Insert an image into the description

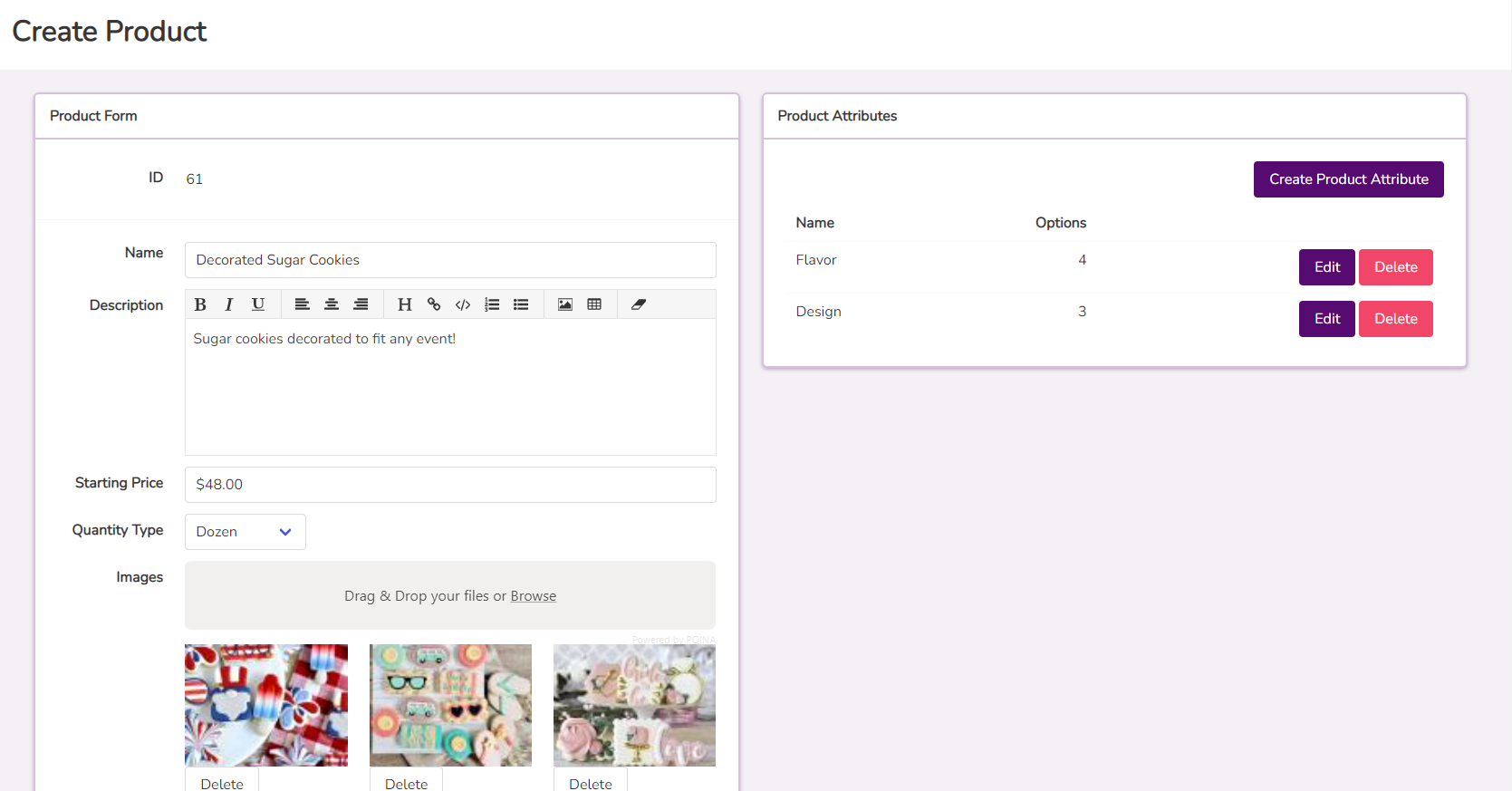565,304
